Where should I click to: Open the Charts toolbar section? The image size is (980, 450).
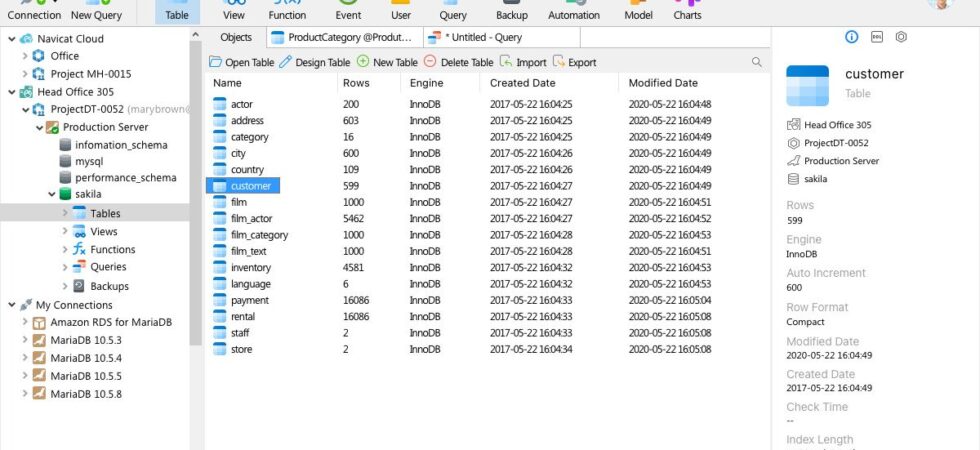coord(687,11)
